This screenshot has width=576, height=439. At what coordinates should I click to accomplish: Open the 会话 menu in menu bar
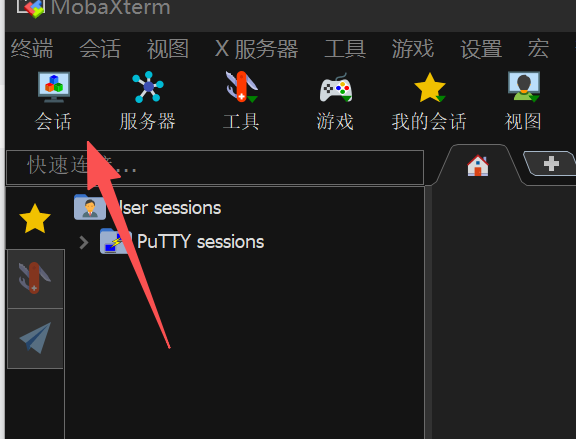[x=100, y=49]
